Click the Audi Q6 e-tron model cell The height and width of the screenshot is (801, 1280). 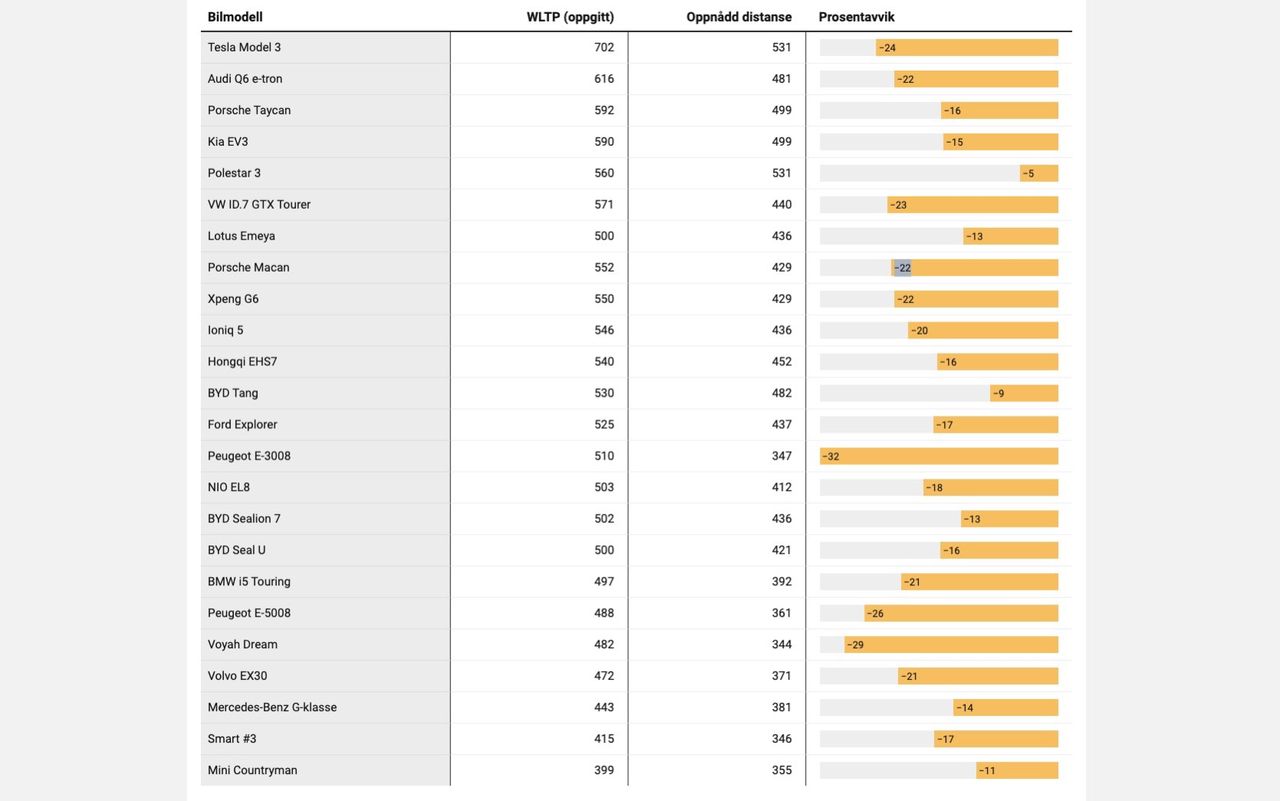pyautogui.click(x=245, y=79)
